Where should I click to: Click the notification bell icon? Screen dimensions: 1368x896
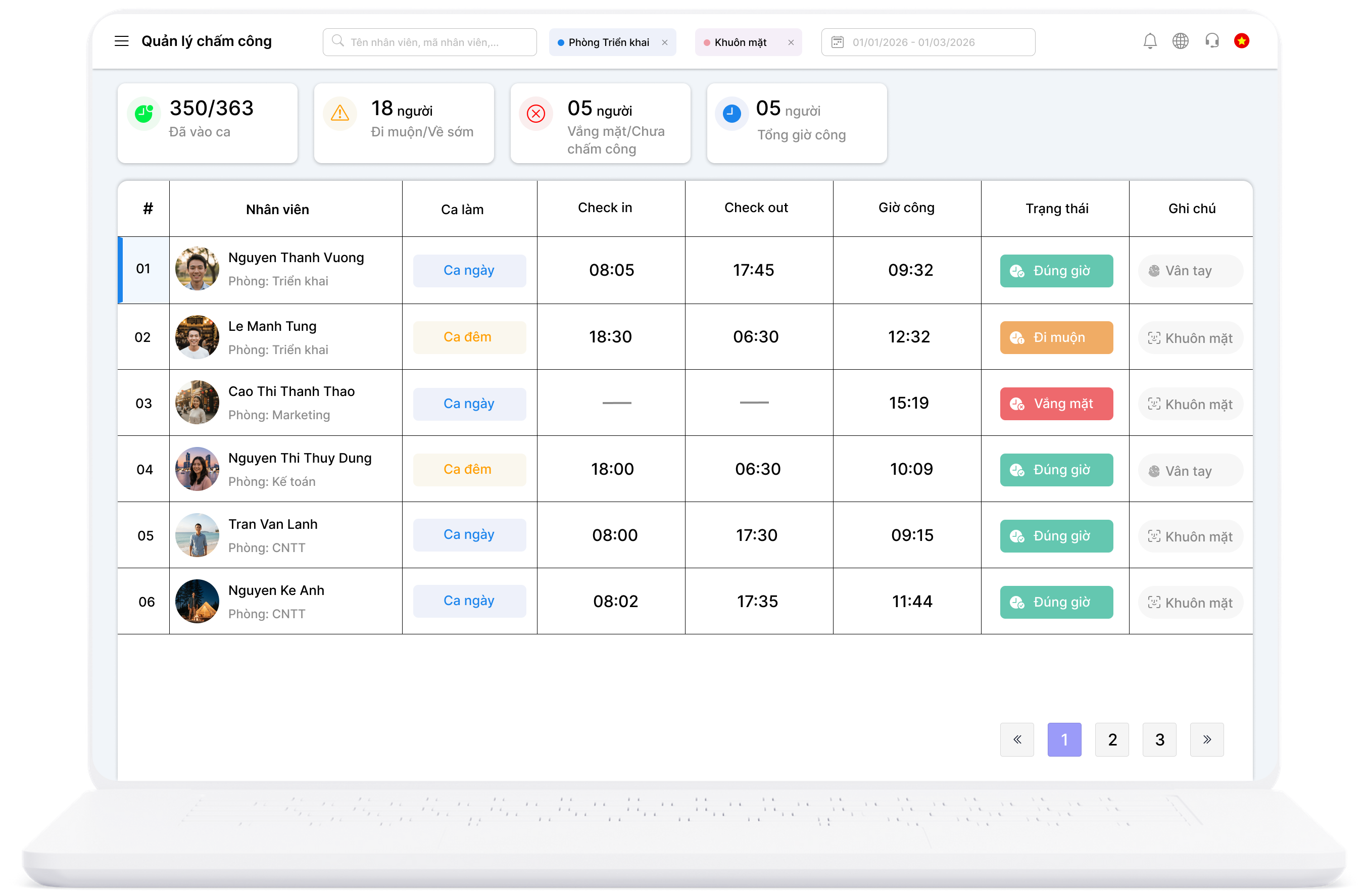click(1150, 41)
